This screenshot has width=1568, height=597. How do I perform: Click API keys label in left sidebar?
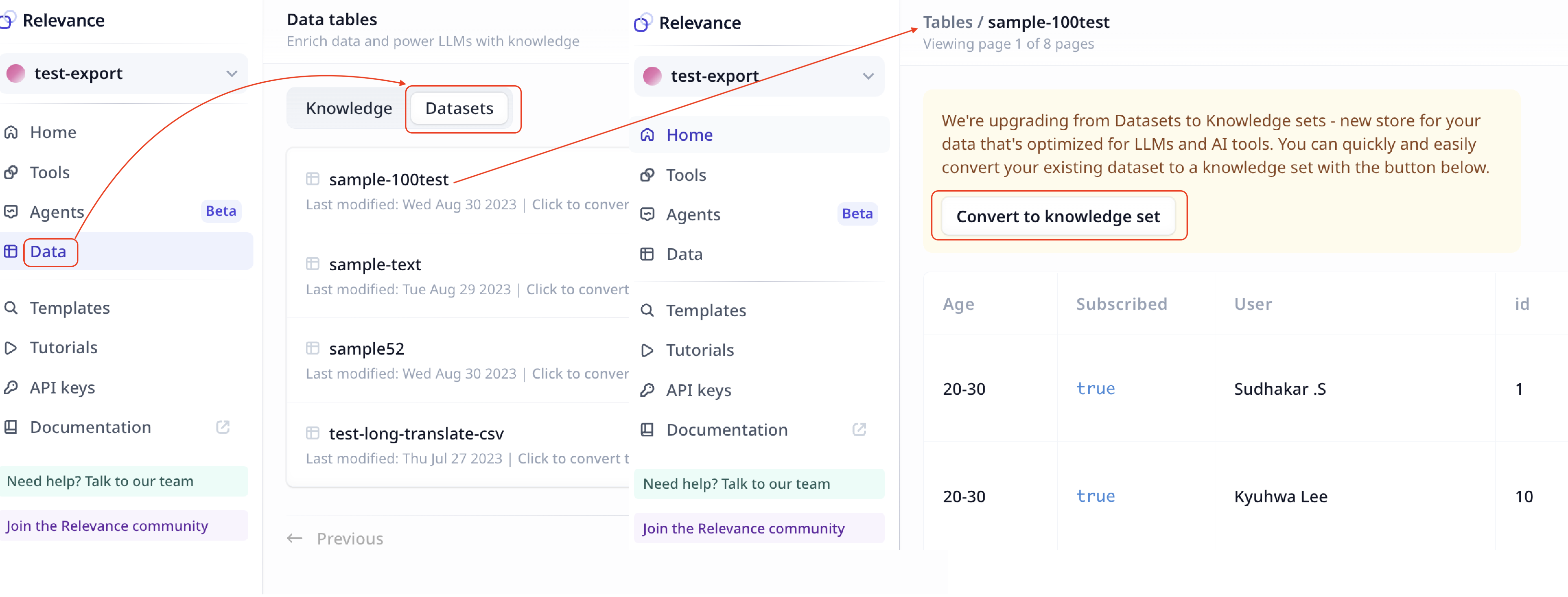62,388
